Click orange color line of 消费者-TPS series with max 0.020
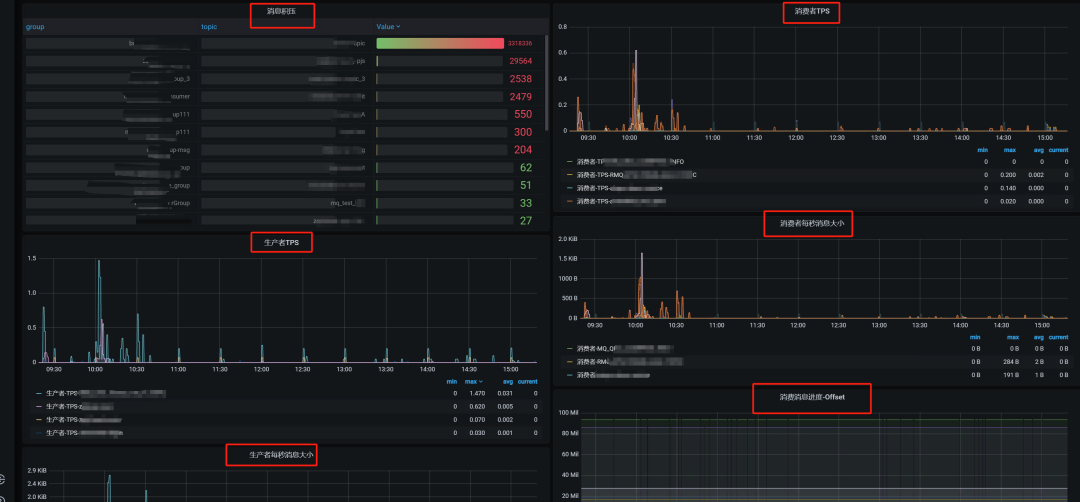Screen dimensions: 1080x502 click(x=570, y=201)
